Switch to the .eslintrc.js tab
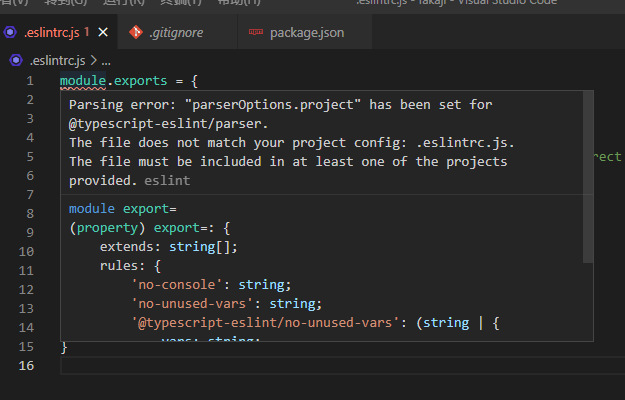Image resolution: width=625 pixels, height=400 pixels. click(59, 32)
